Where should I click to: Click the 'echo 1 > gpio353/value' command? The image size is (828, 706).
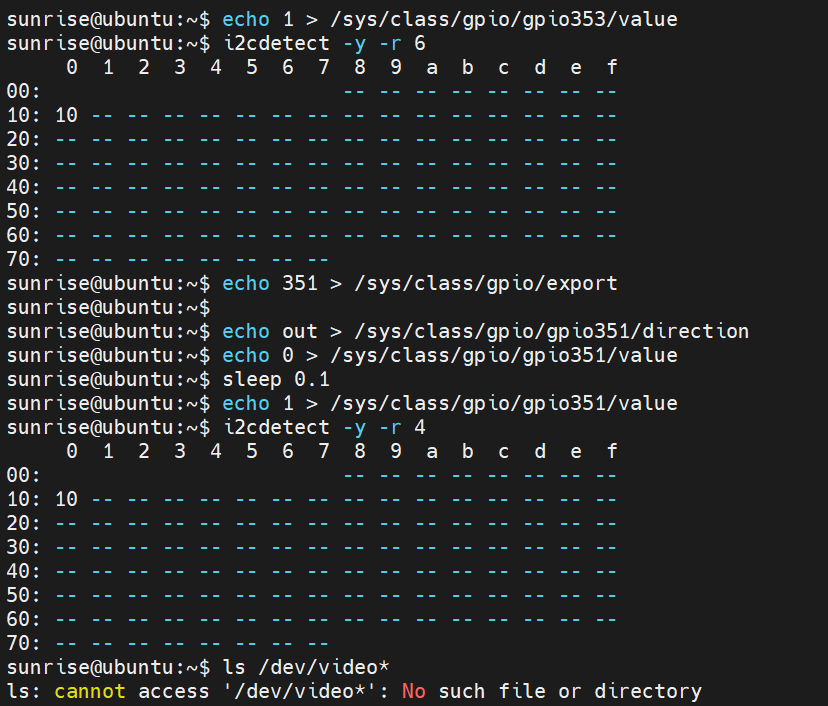(449, 19)
